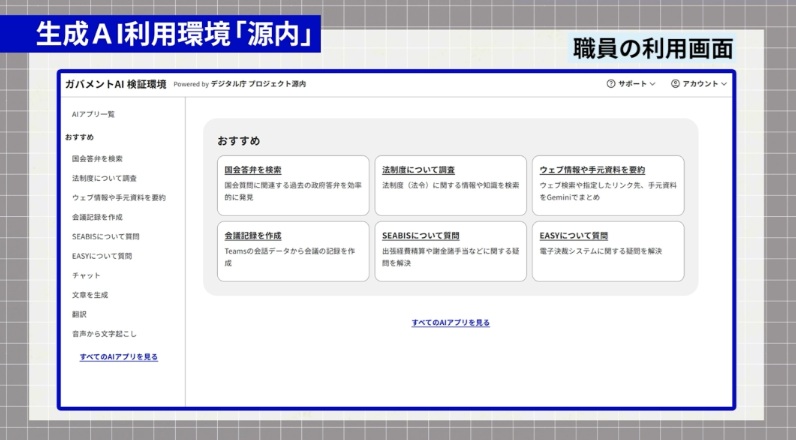Viewport: 796px width, 440px height.
Task: Open the 法制度について調査 recommended card
Action: pyautogui.click(x=450, y=185)
